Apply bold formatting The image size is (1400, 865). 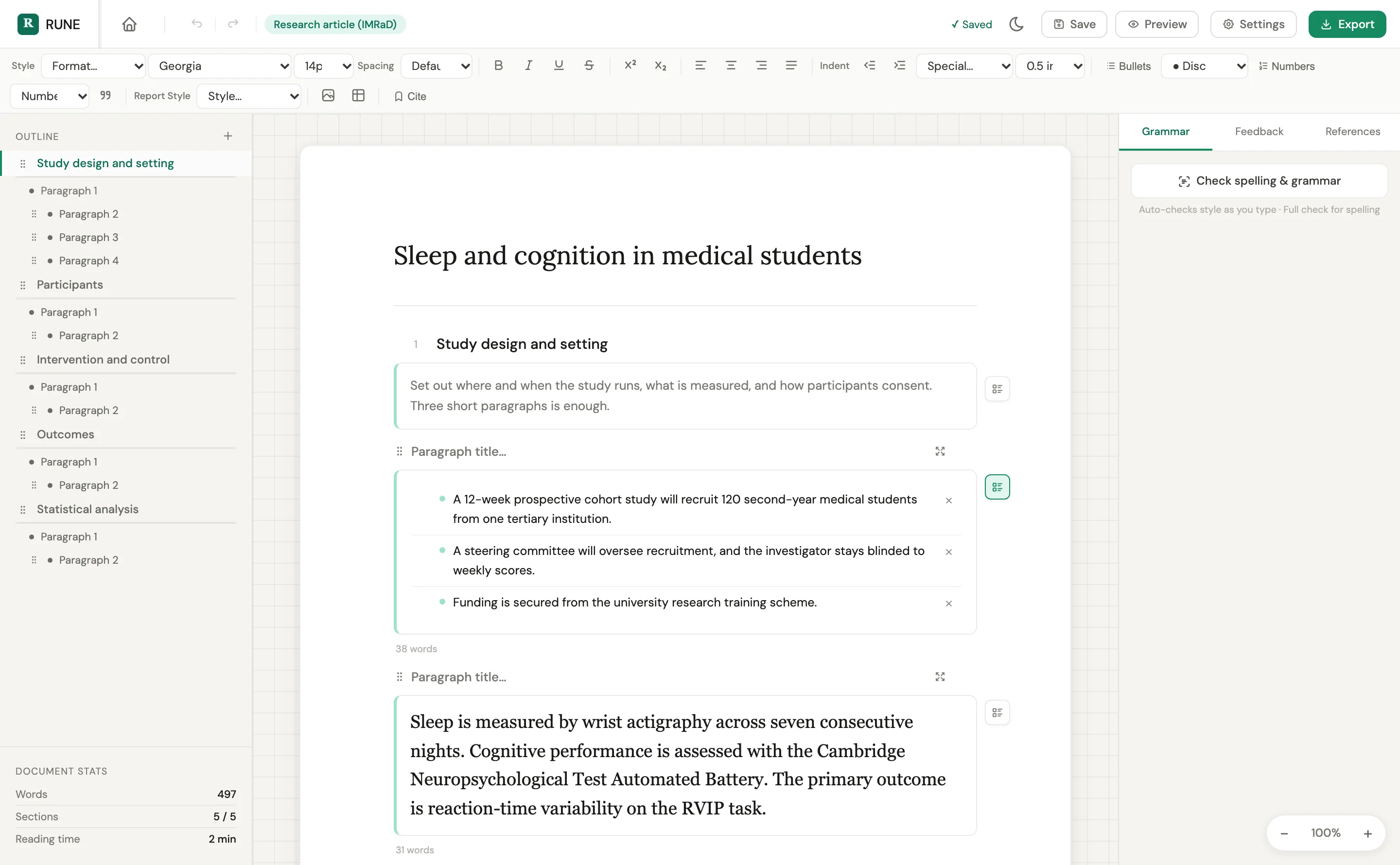click(x=498, y=65)
